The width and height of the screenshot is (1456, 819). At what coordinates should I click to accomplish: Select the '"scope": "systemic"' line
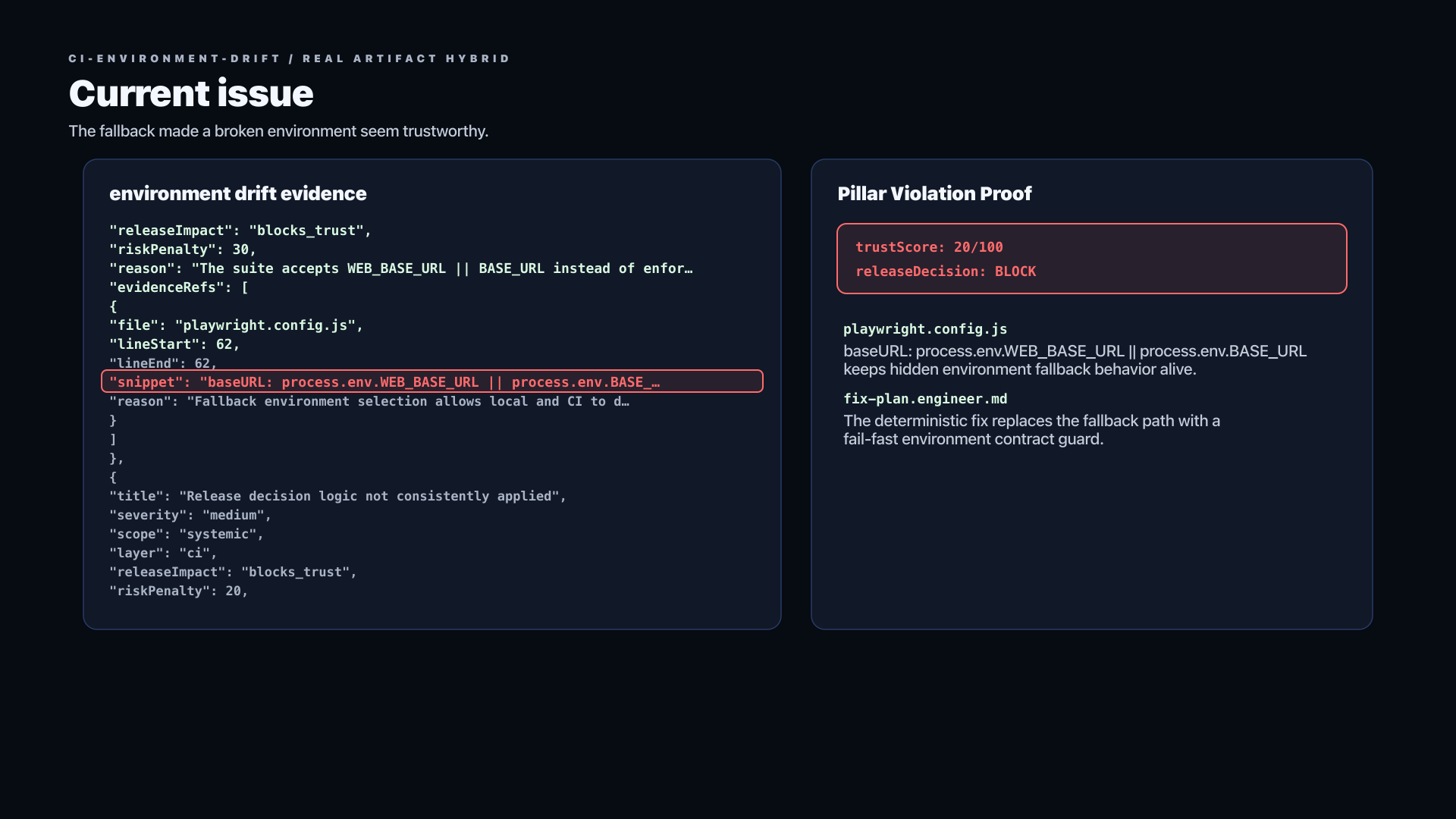(187, 534)
